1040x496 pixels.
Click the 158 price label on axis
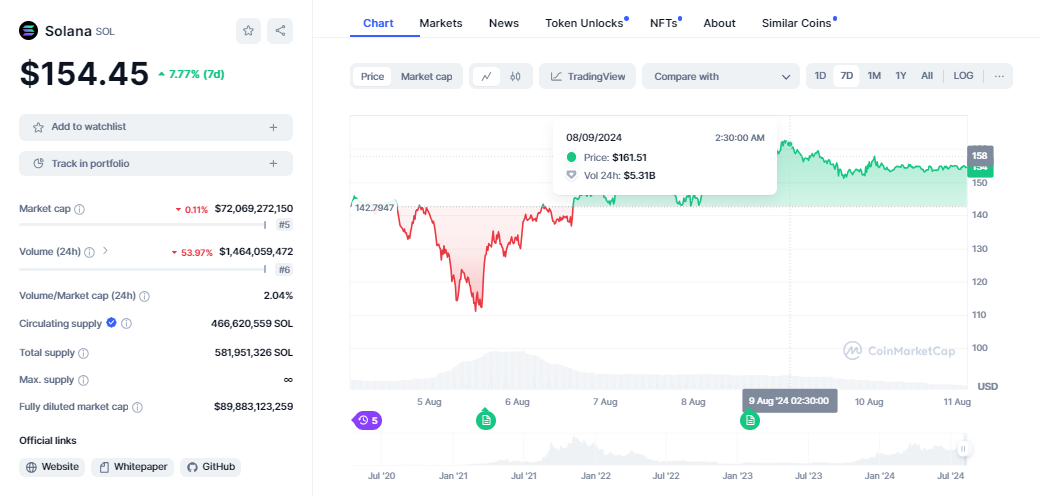[x=980, y=156]
